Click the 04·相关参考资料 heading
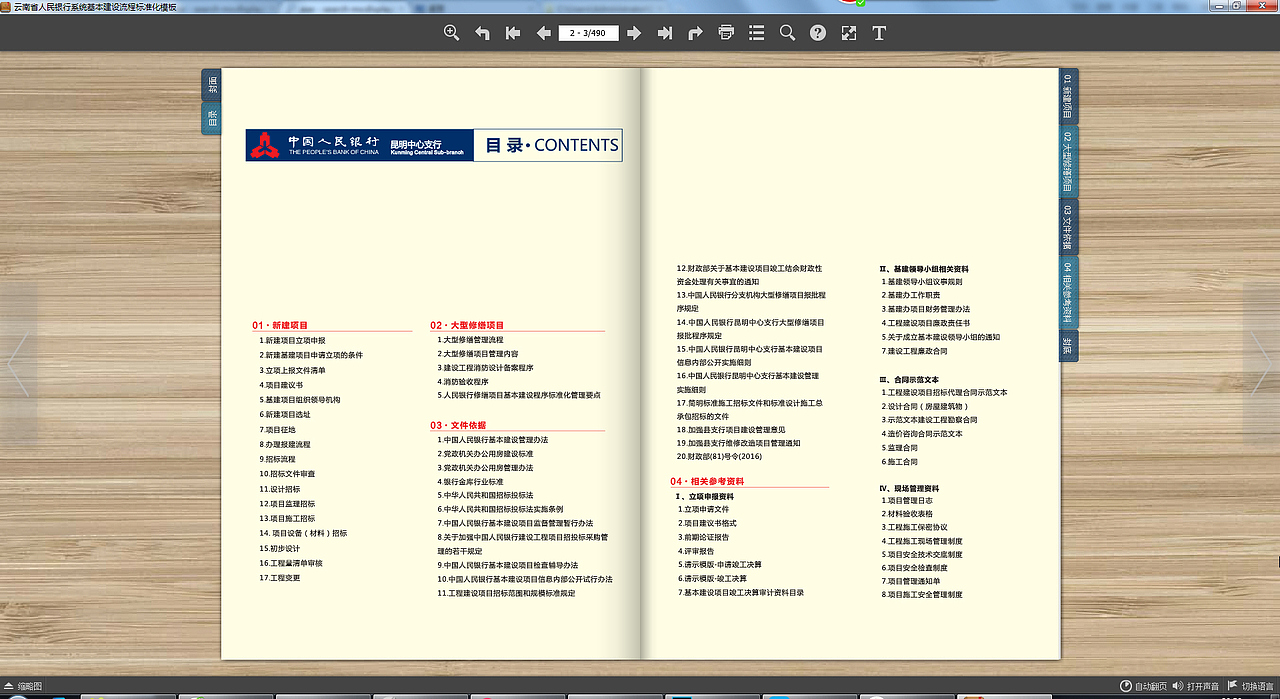 click(707, 481)
